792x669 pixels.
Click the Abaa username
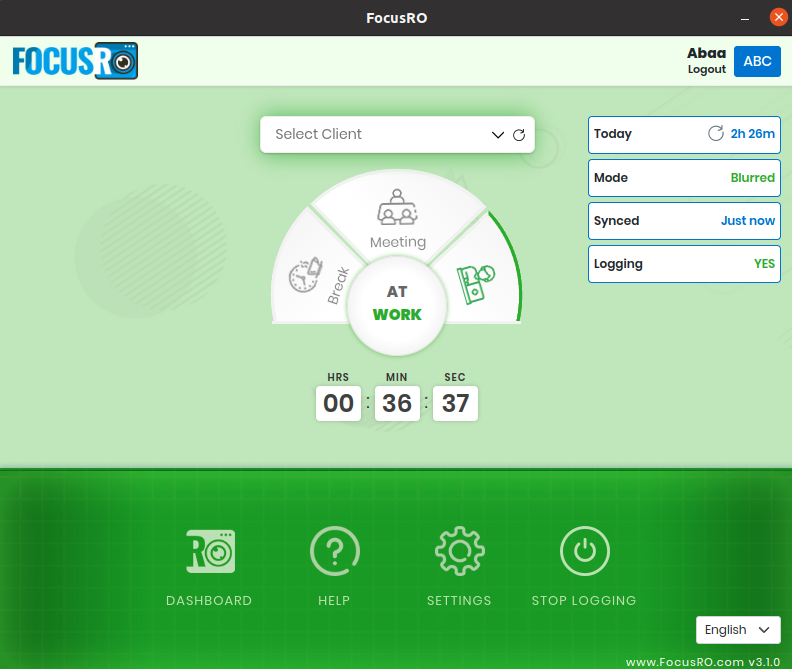pos(706,53)
